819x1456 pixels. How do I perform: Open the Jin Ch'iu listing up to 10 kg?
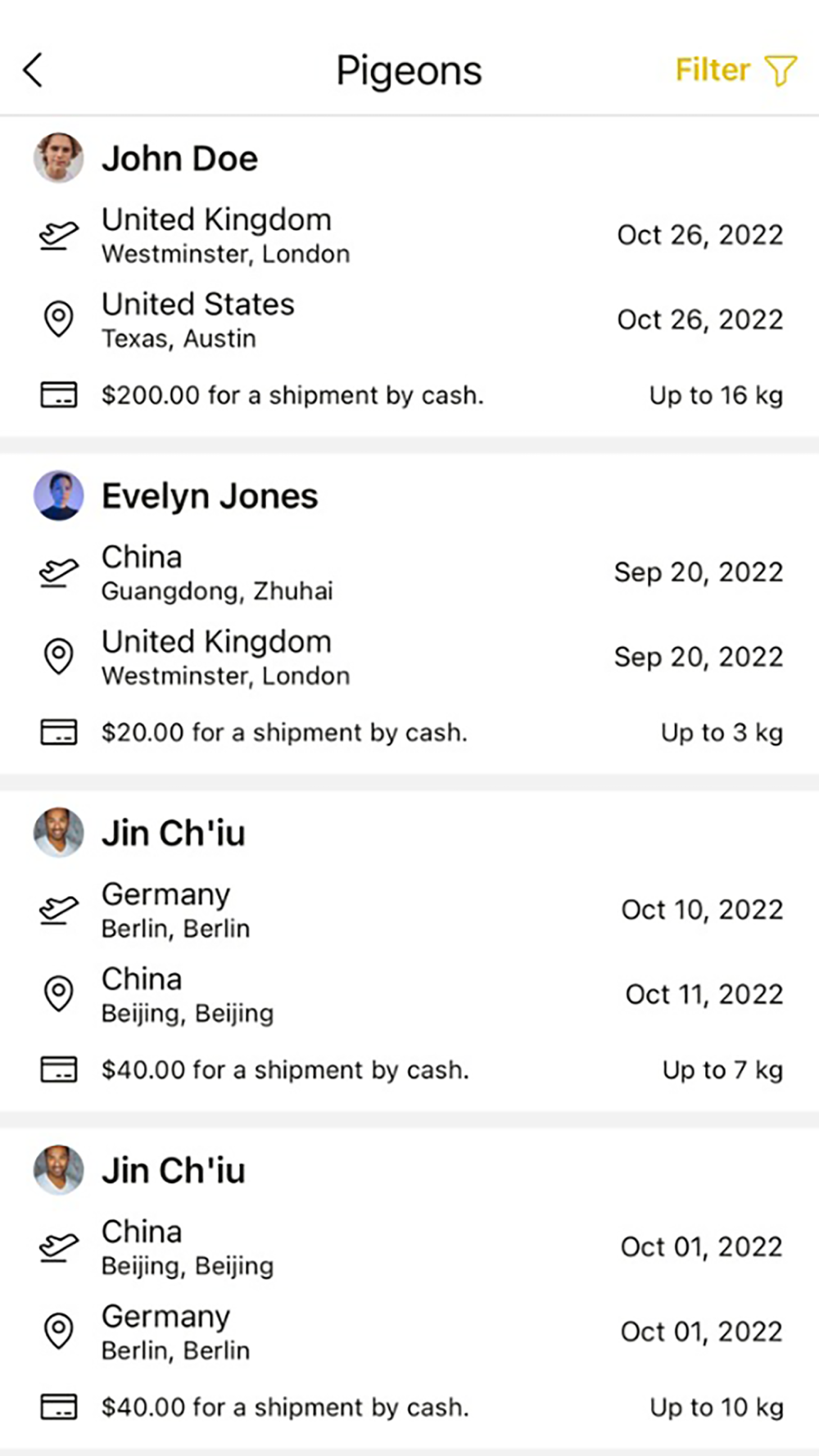409,1288
